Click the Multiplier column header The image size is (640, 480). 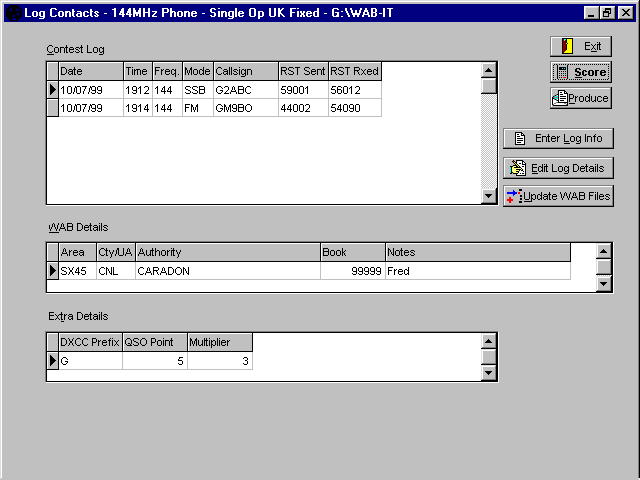pyautogui.click(x=220, y=342)
